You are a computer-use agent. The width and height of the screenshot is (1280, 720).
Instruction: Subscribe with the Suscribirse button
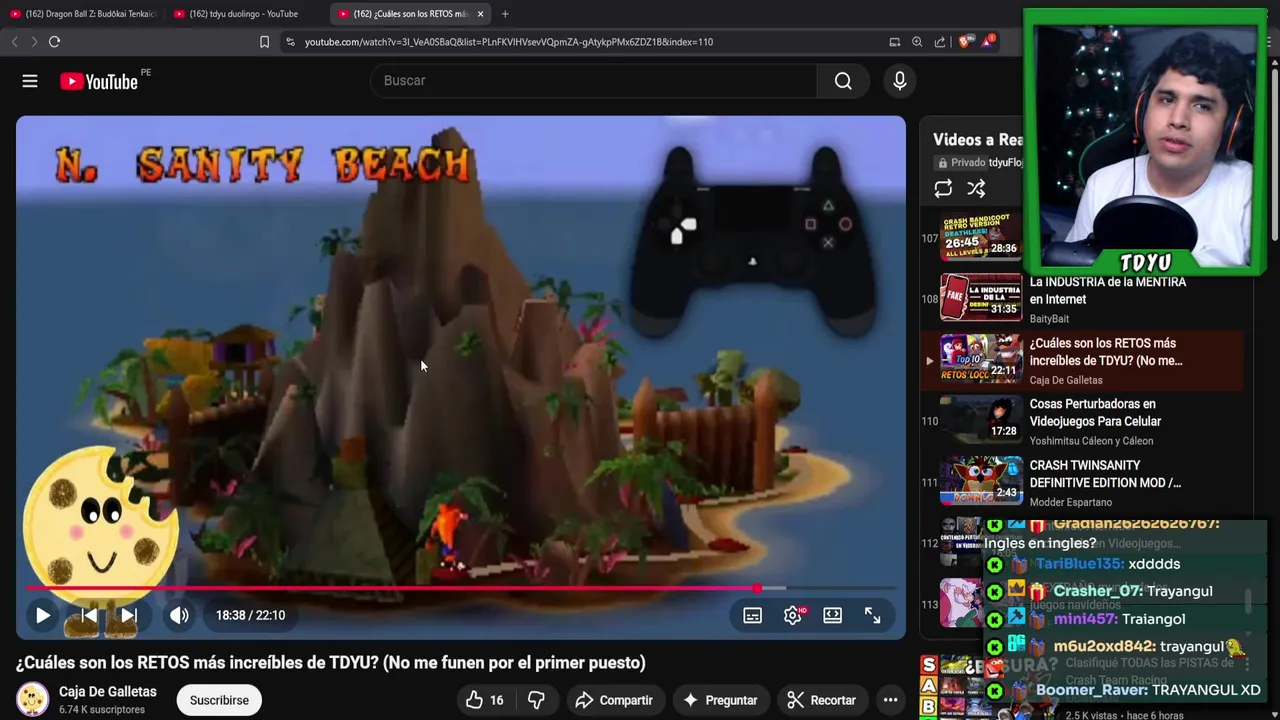(x=219, y=700)
